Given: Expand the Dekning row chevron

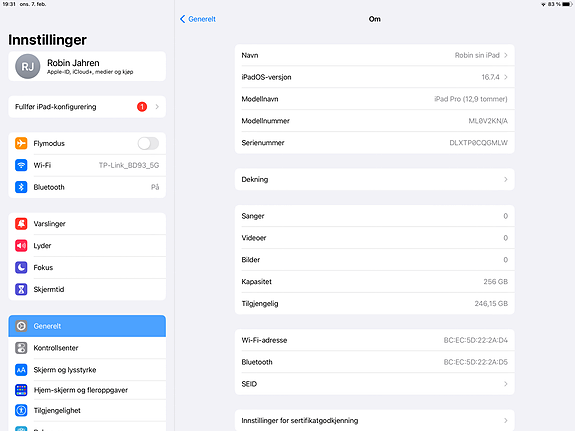Looking at the screenshot, I should [506, 179].
